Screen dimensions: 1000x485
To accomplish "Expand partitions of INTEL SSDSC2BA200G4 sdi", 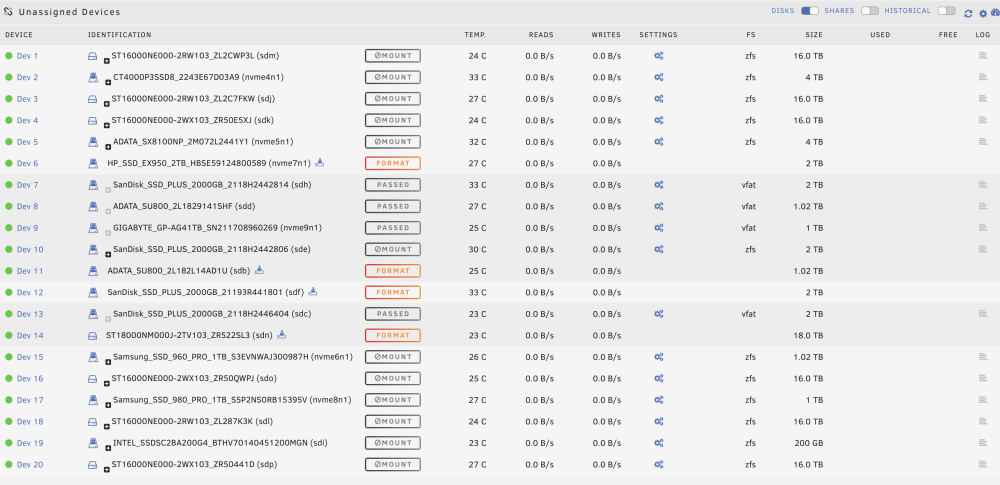I will (x=108, y=447).
